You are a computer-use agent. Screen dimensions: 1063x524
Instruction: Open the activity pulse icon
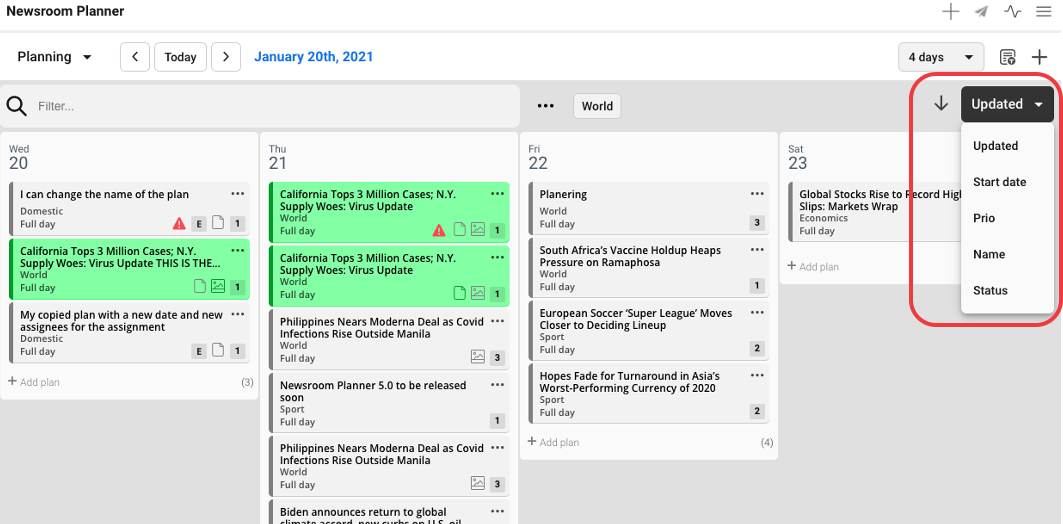coord(1013,12)
